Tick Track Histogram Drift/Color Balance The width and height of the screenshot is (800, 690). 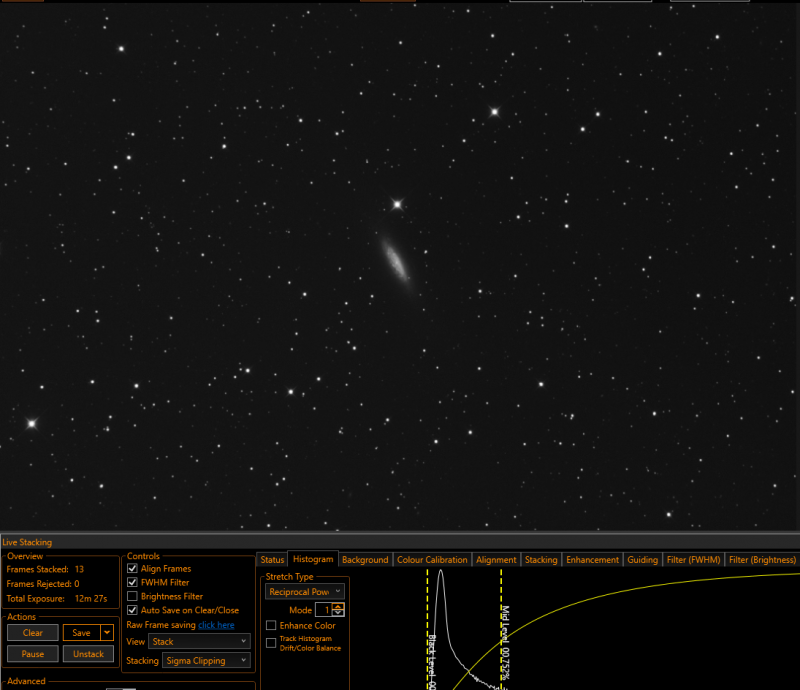271,643
